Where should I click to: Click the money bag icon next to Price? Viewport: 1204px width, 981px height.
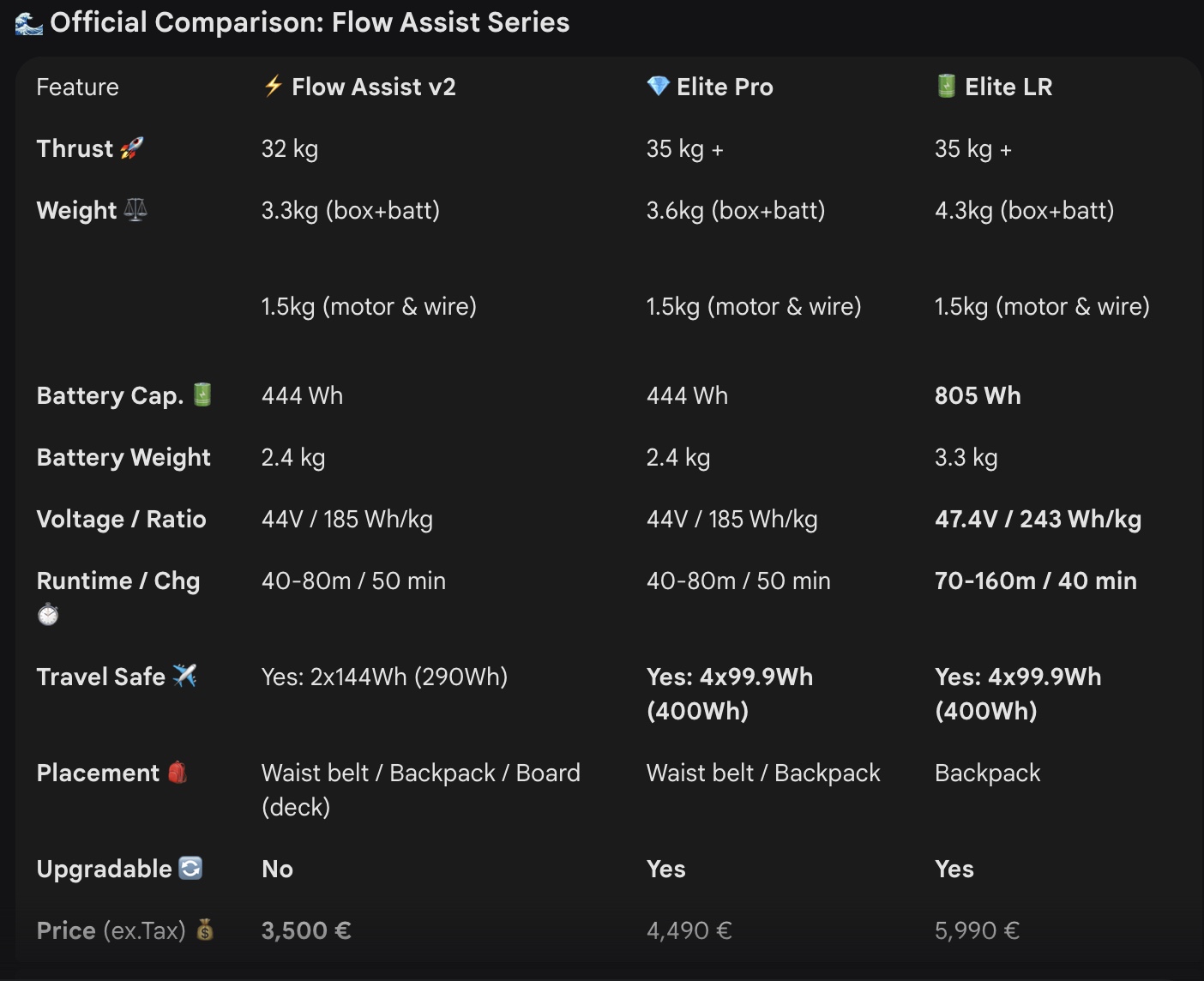[204, 930]
